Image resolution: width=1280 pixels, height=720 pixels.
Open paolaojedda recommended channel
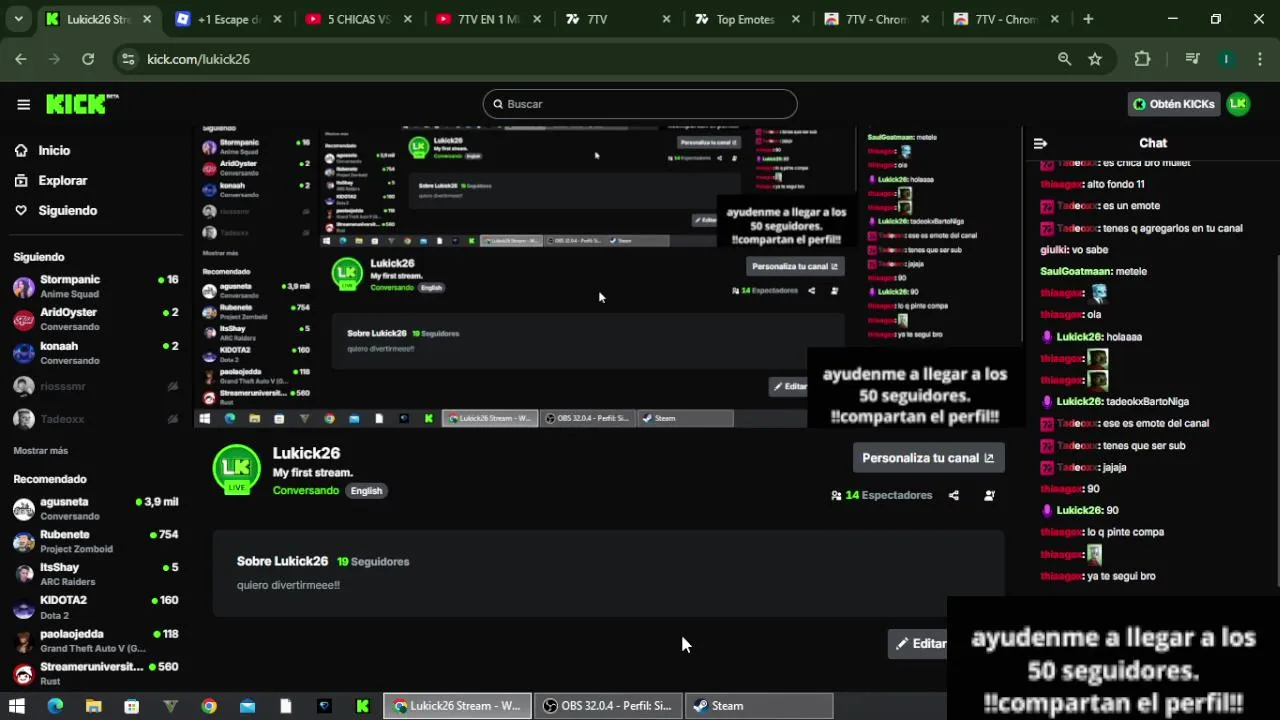(96, 641)
